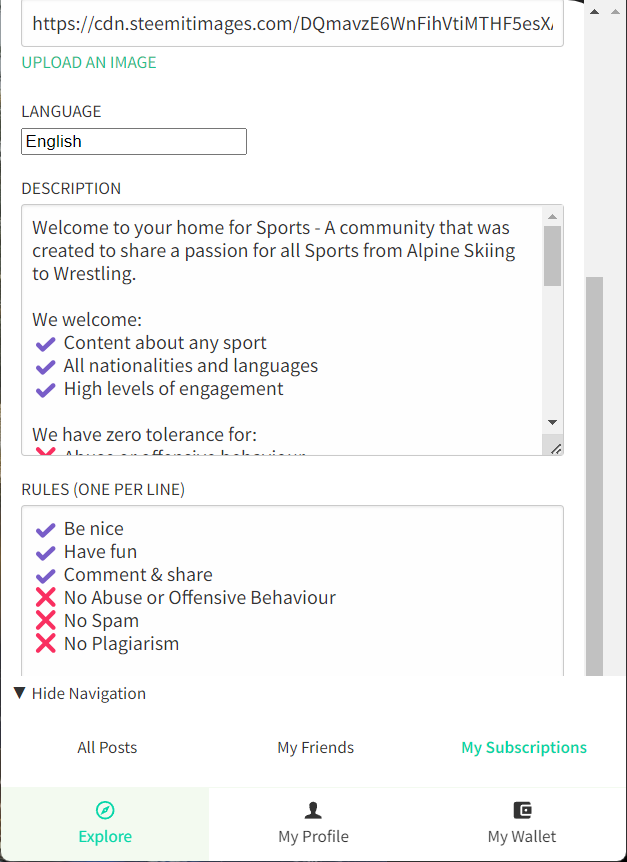627x862 pixels.
Task: Select the My Subscriptions tab
Action: [x=524, y=747]
